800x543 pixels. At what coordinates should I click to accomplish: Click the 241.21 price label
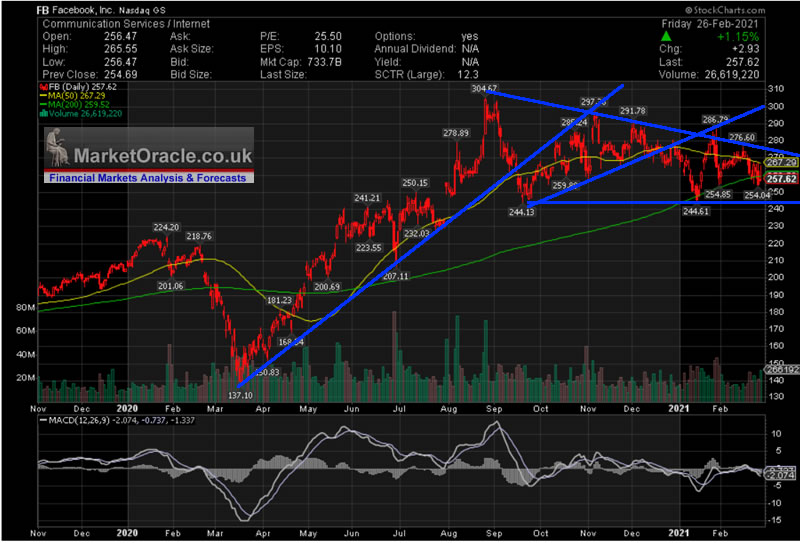click(367, 198)
